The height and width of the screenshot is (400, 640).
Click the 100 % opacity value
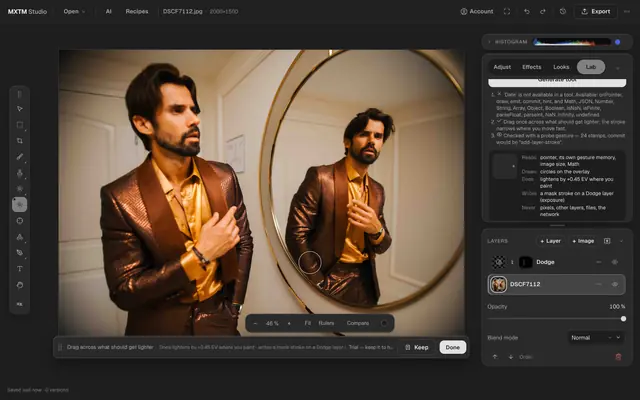point(617,307)
